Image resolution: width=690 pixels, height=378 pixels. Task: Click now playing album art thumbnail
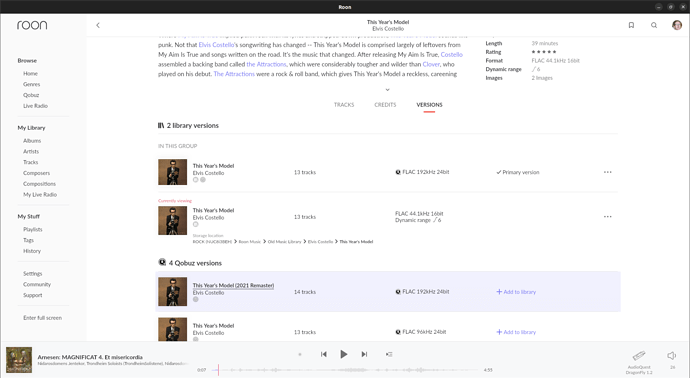pos(19,360)
